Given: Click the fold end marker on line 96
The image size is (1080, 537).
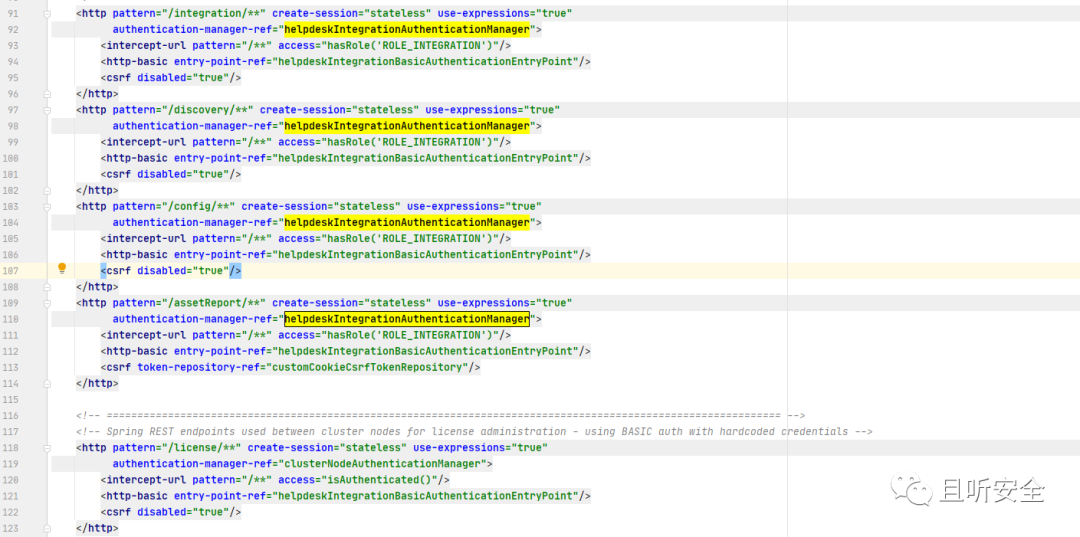Looking at the screenshot, I should click(x=47, y=94).
